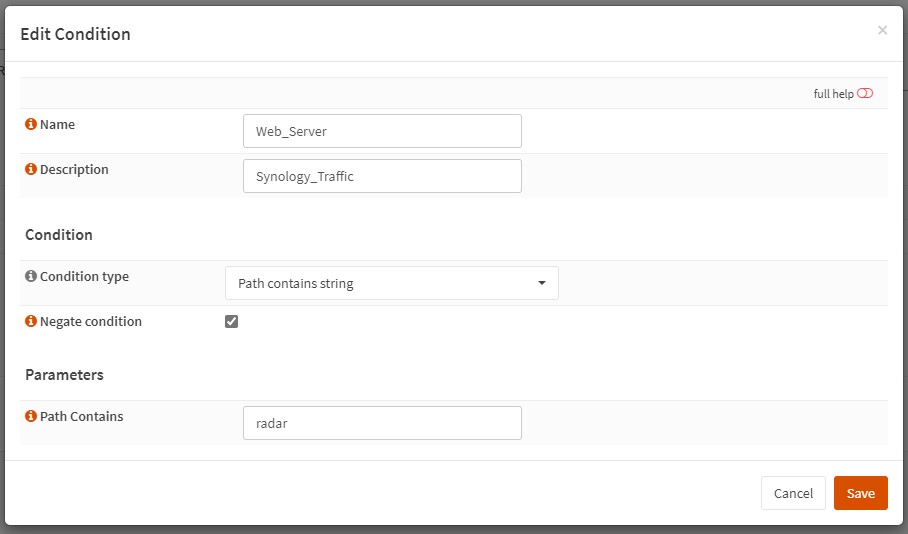Screen dimensions: 908x534
Task: Open the Path contains string dropdown
Action: [x=391, y=283]
